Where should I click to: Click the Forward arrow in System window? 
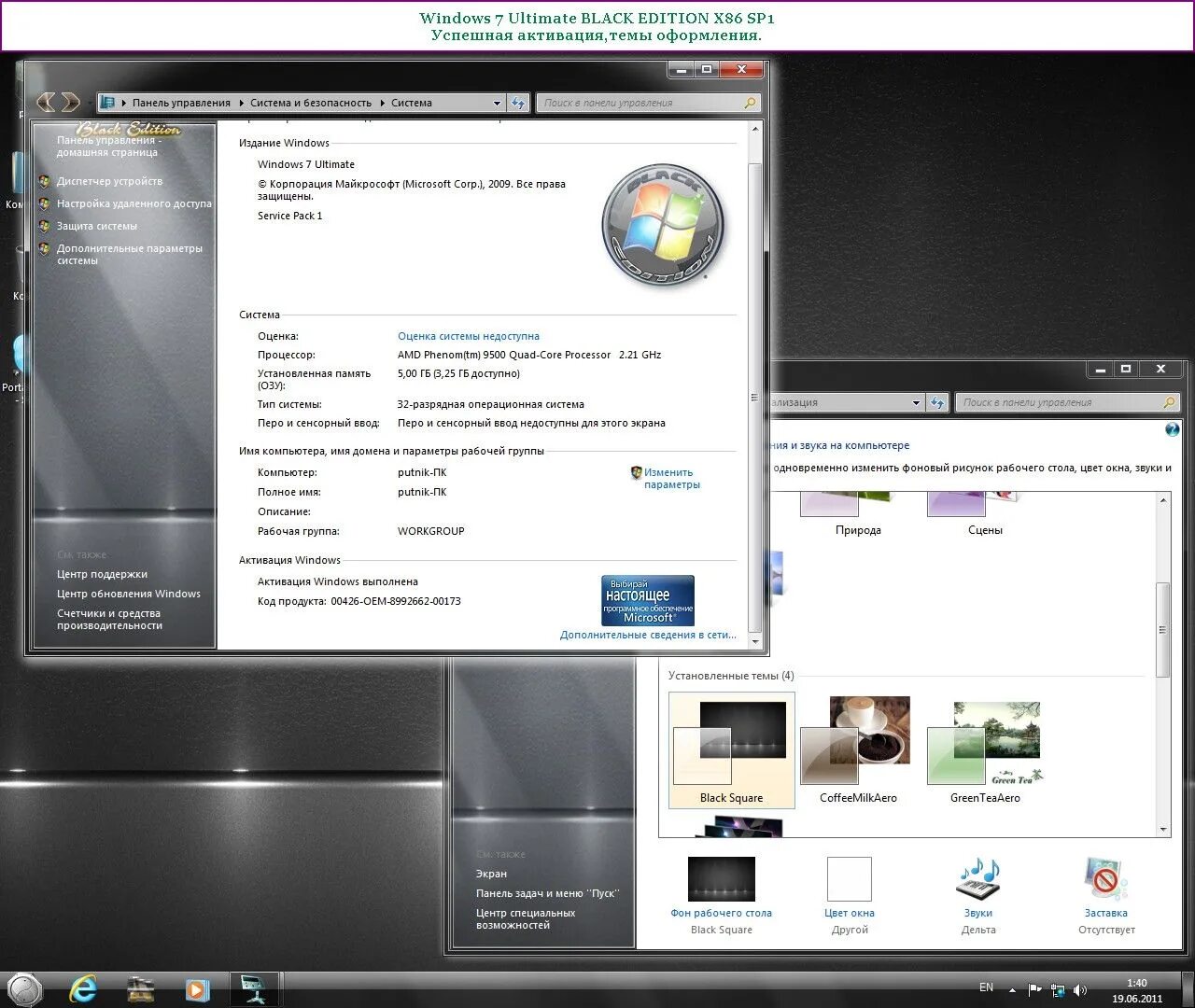(70, 102)
